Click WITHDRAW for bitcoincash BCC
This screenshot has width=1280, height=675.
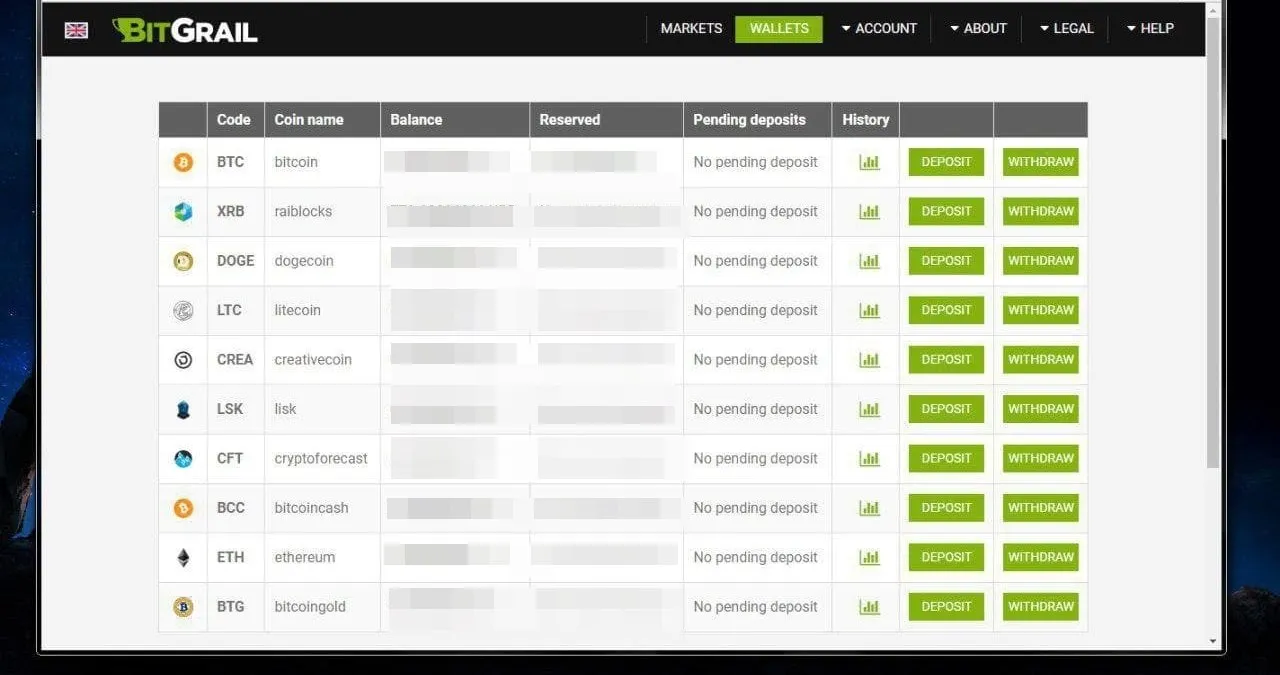(x=1041, y=508)
